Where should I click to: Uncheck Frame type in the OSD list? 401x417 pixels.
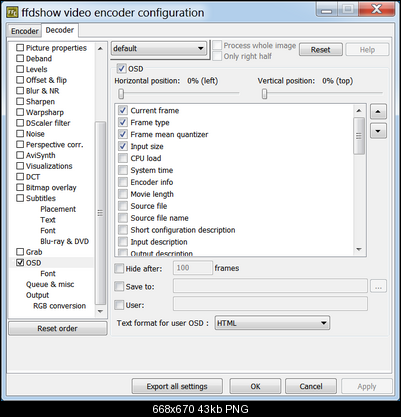coord(123,122)
